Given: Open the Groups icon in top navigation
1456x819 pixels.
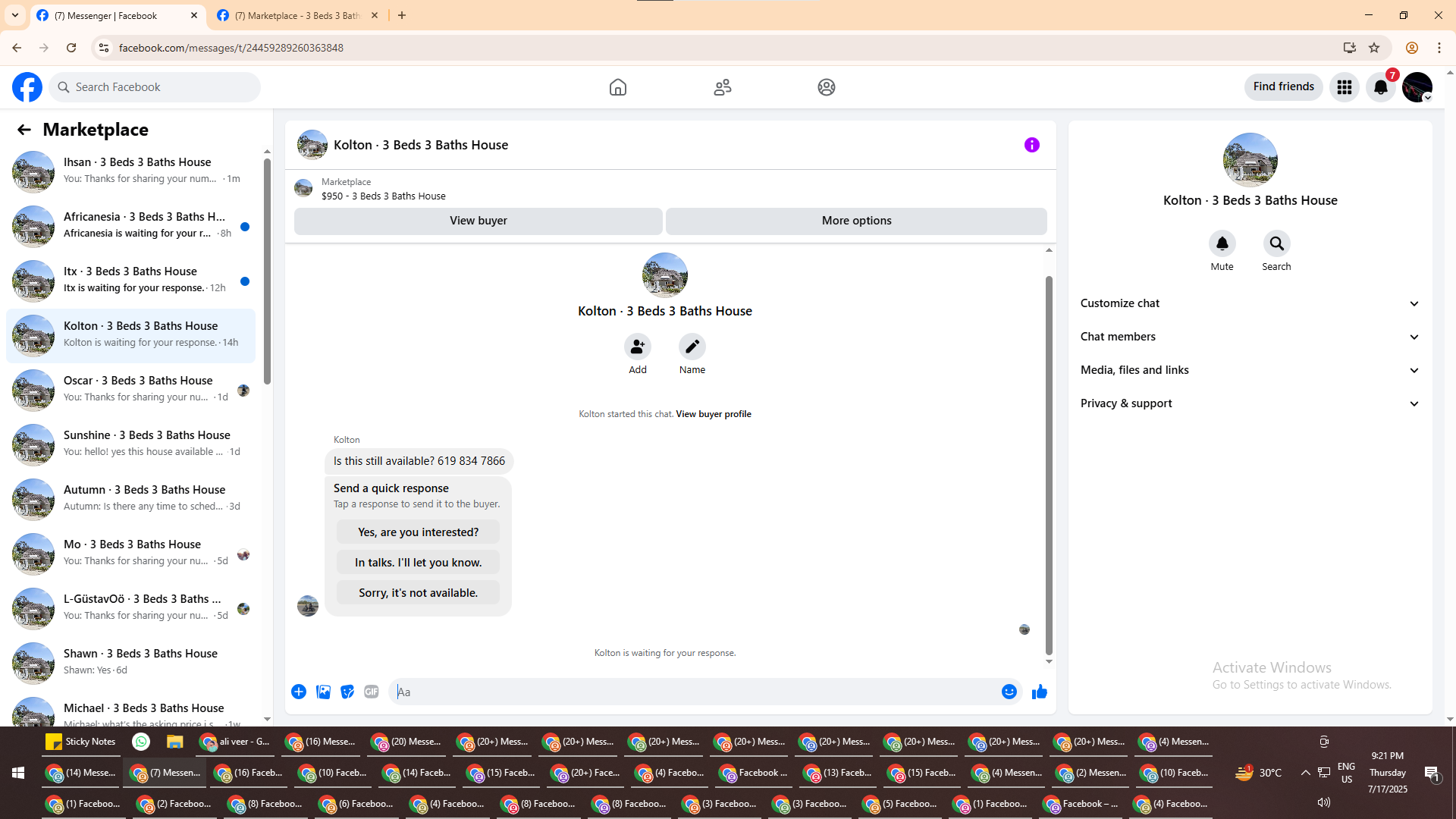Looking at the screenshot, I should click(x=827, y=87).
